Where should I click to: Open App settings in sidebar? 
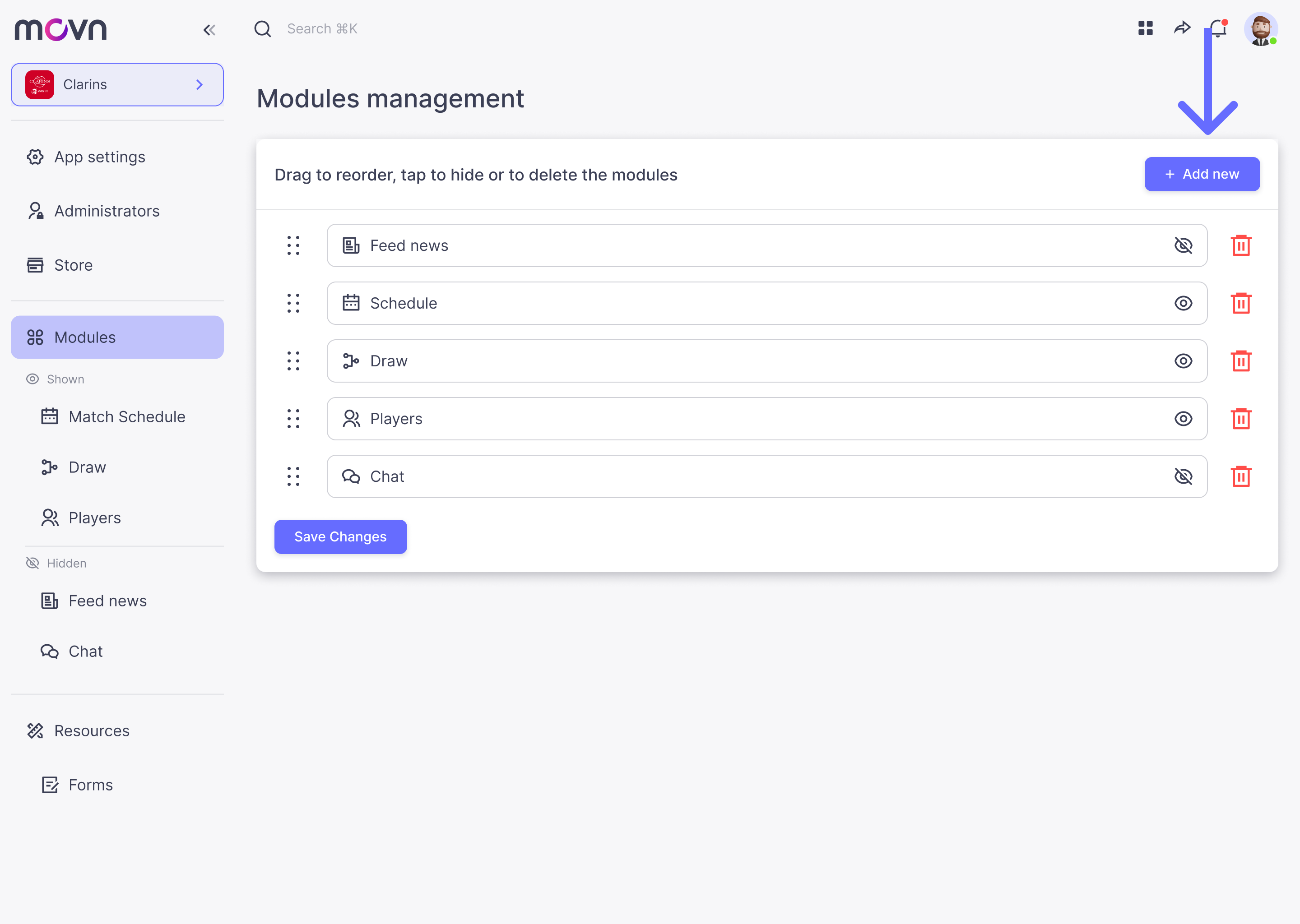click(x=100, y=157)
